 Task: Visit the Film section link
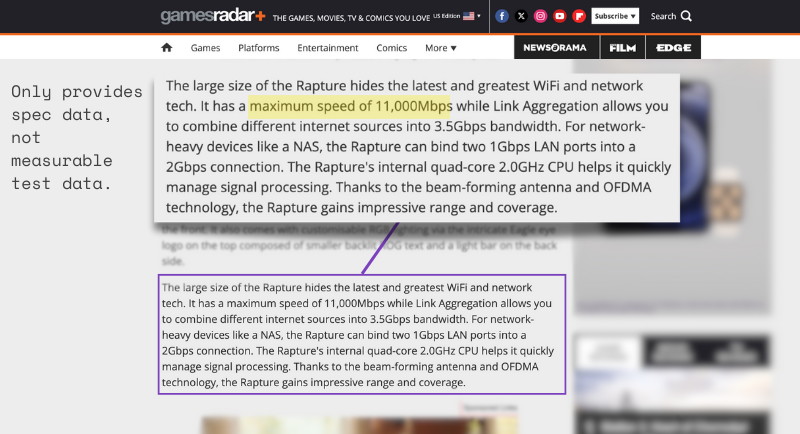click(x=622, y=47)
